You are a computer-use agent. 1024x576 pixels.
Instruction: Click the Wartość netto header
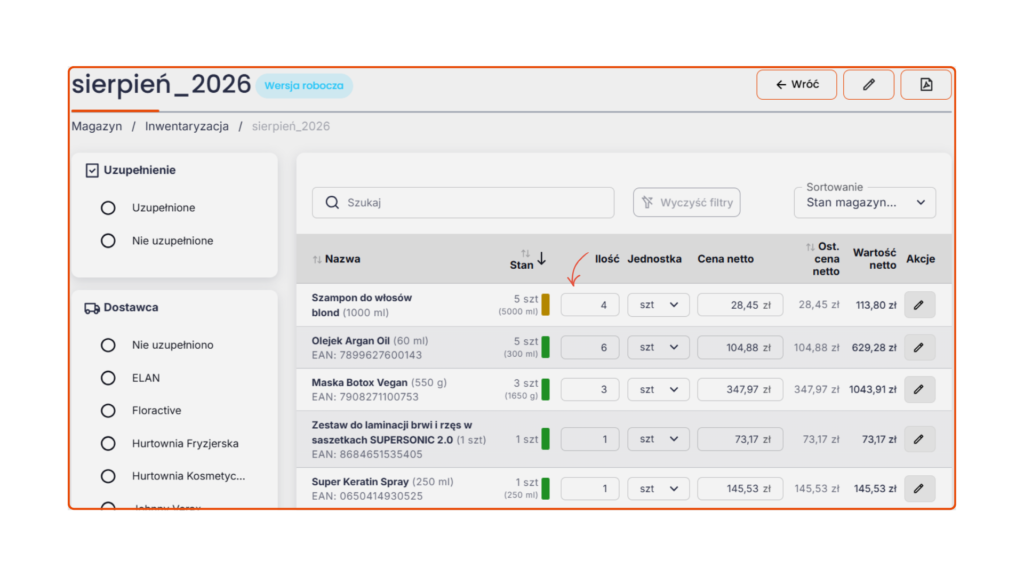click(x=874, y=259)
